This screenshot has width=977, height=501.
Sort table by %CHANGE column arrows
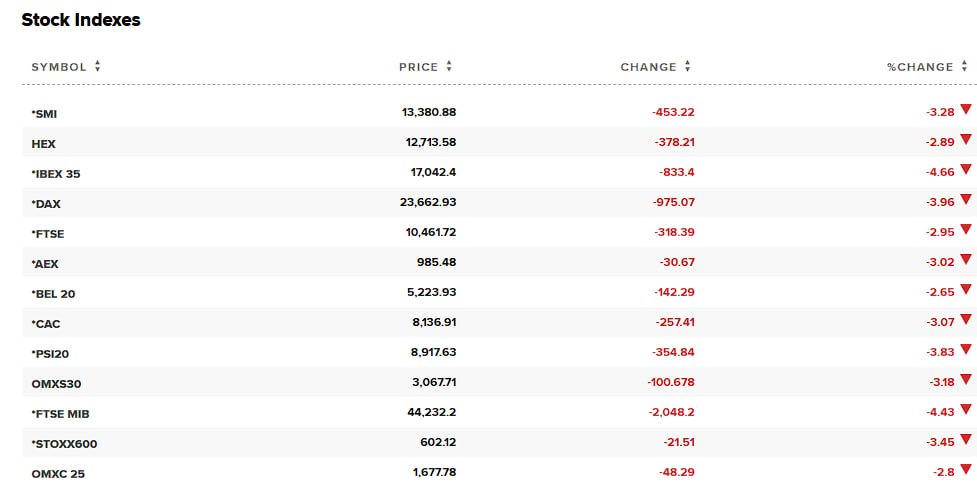tap(965, 66)
